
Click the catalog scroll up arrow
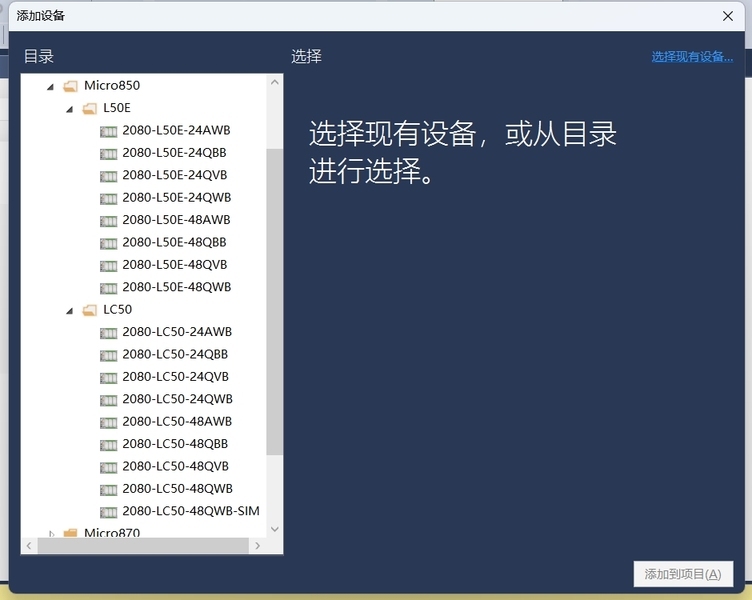274,82
